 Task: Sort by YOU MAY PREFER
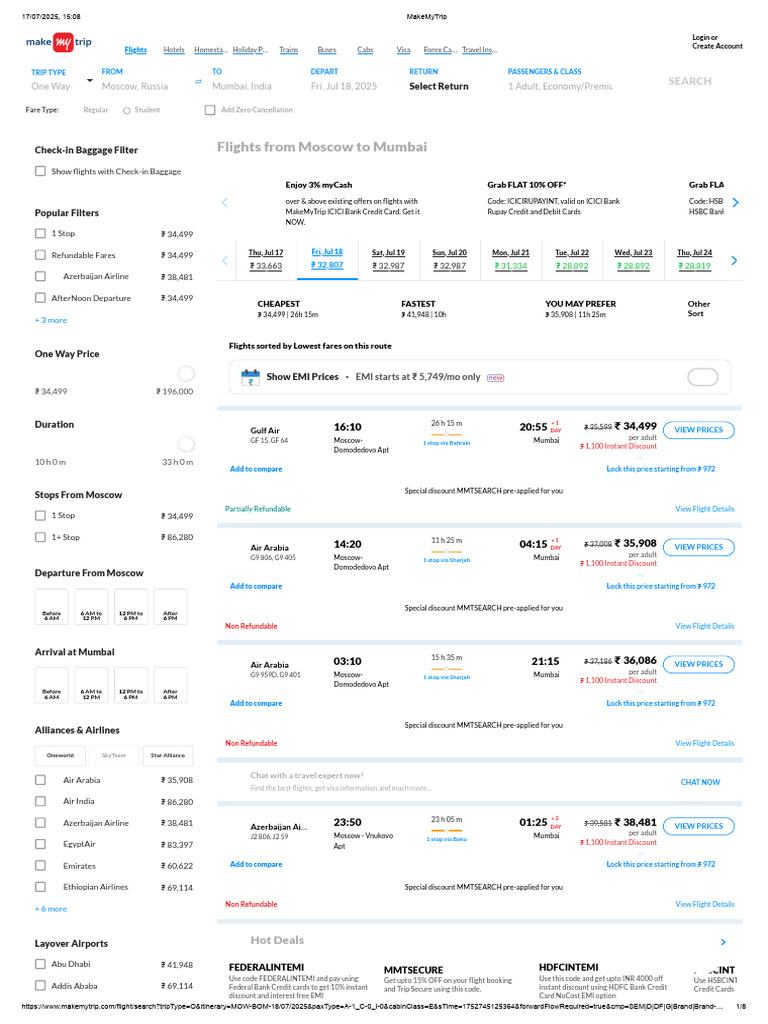coord(581,309)
